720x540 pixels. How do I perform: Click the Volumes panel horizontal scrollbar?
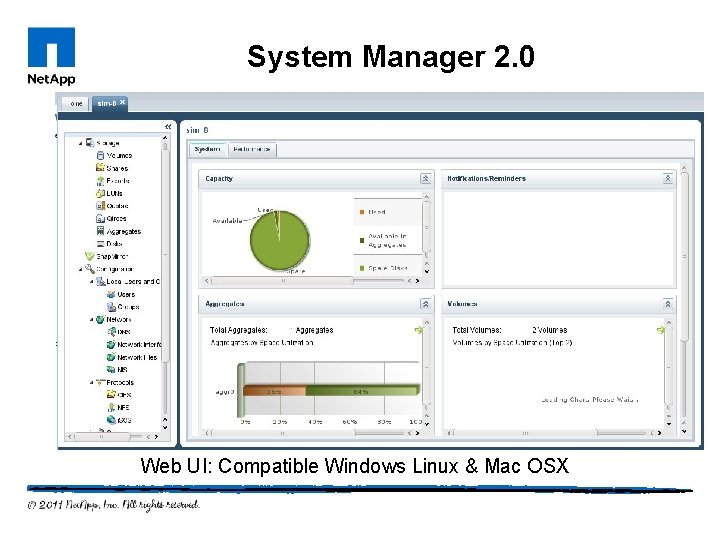tap(554, 433)
